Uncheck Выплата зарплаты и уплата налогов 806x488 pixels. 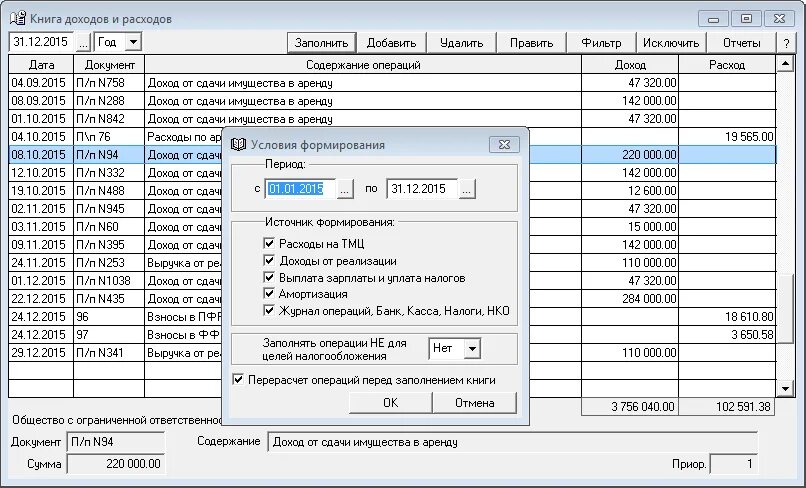269,277
